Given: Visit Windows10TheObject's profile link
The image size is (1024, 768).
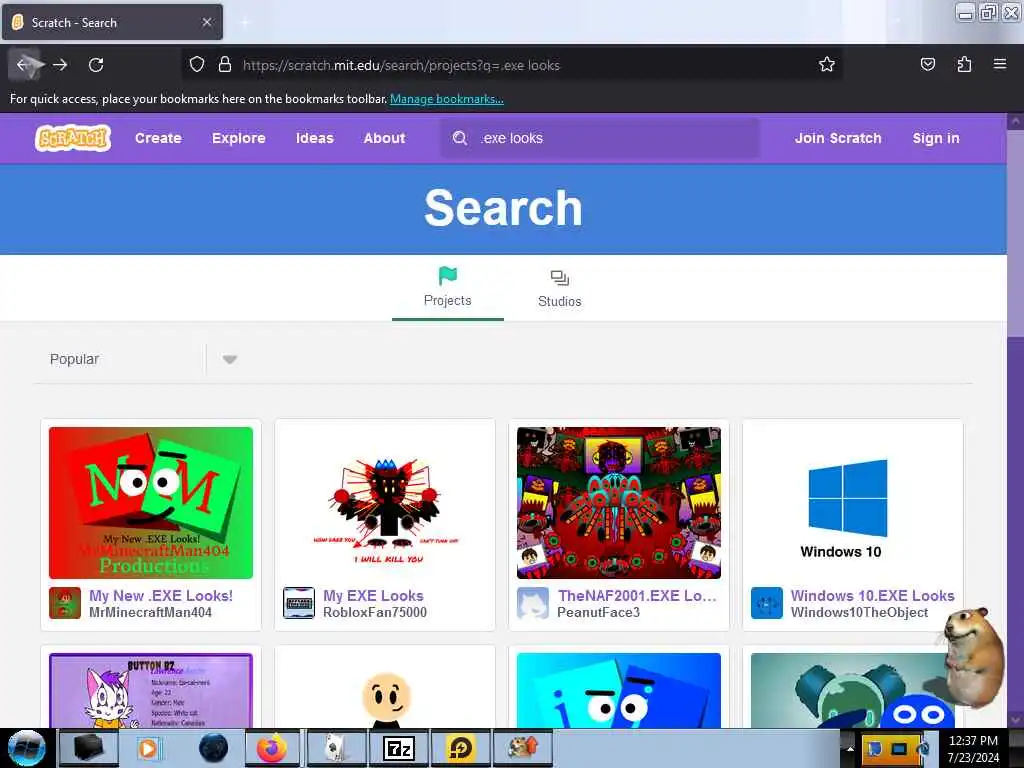Looking at the screenshot, I should tap(859, 613).
